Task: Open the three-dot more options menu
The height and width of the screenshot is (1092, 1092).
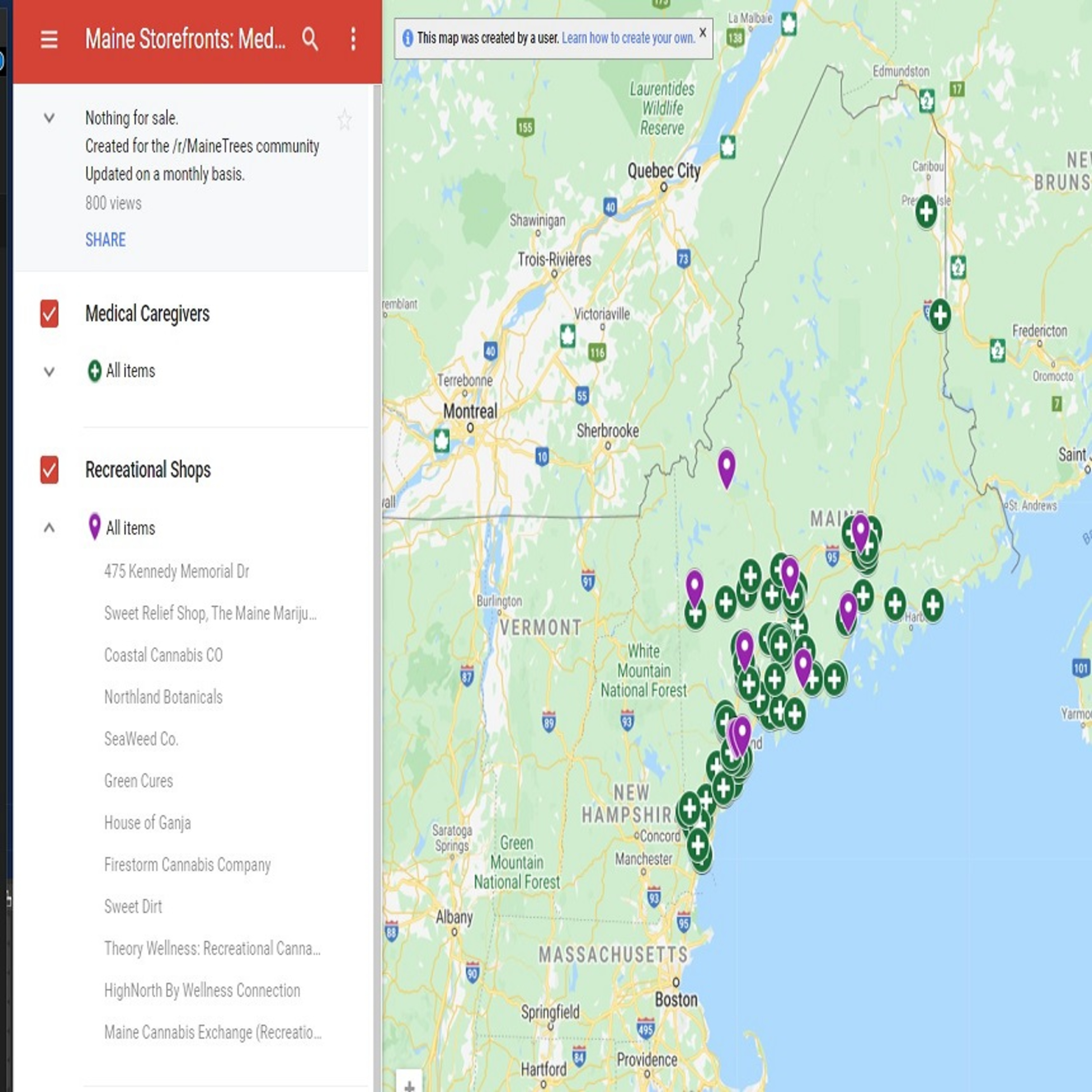Action: tap(353, 40)
